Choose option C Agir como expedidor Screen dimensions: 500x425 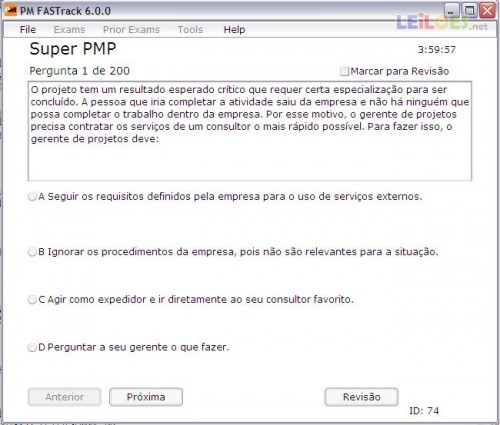click(32, 300)
